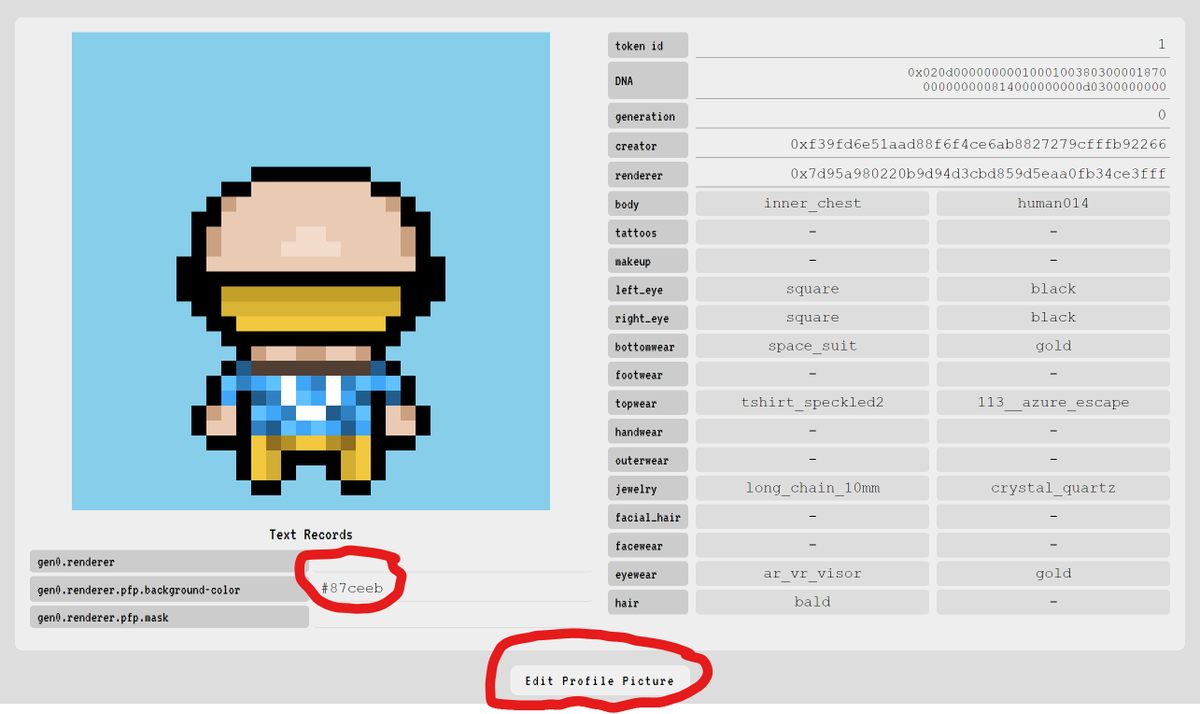1200x714 pixels.
Task: Click the creator label
Action: point(648,146)
